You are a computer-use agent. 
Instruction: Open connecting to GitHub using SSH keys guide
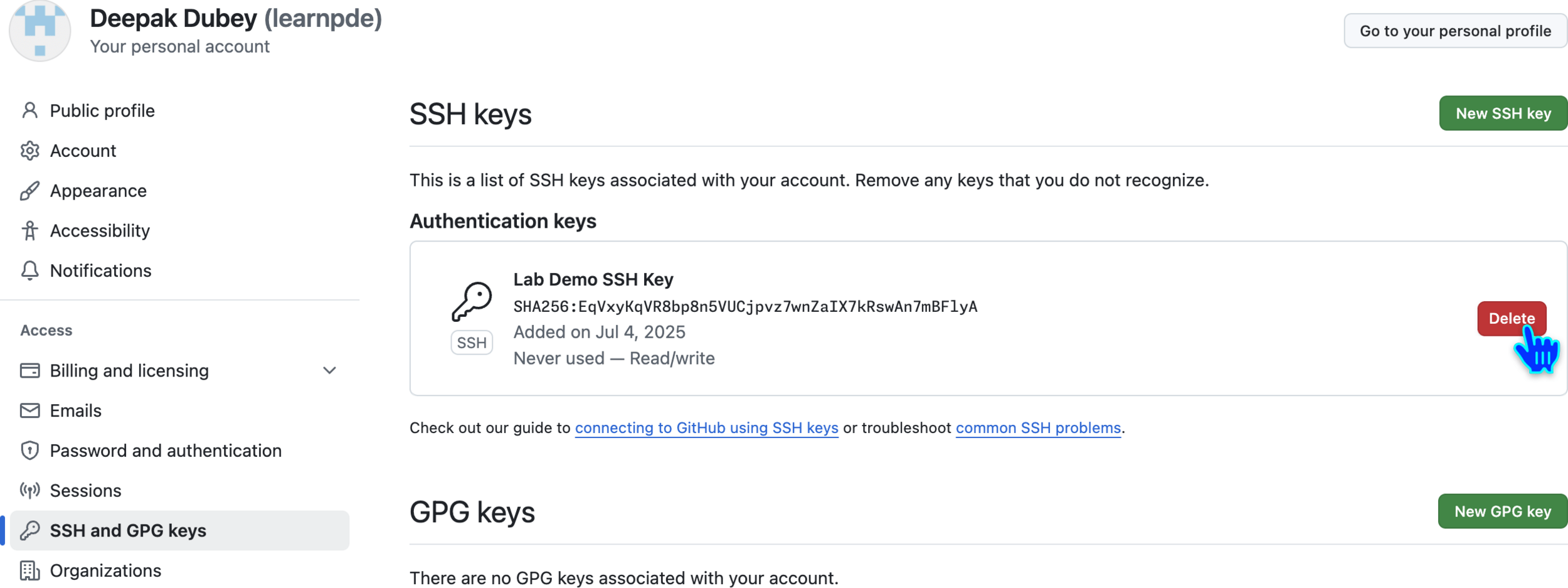[x=706, y=428]
